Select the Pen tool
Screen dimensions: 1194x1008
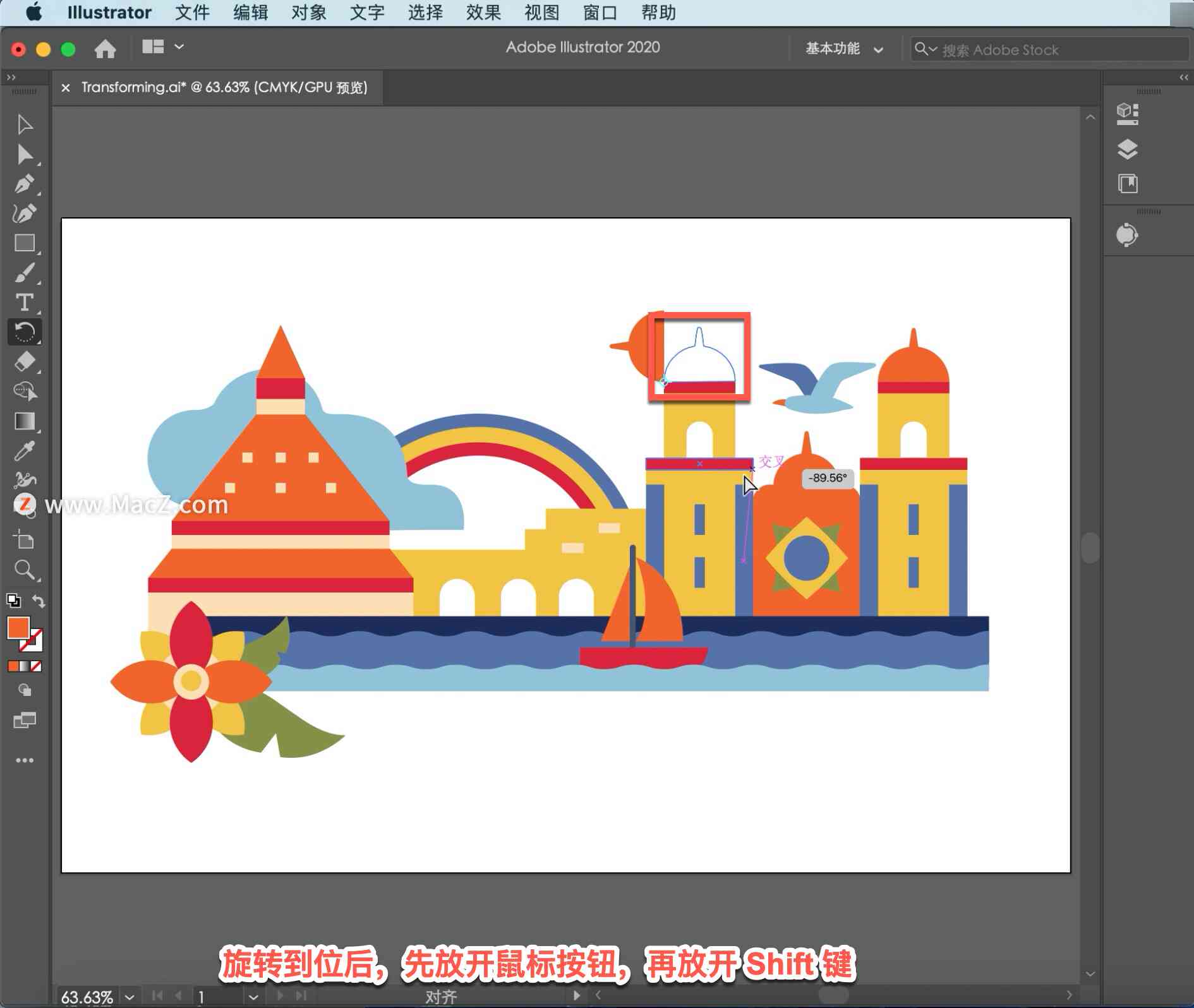click(25, 184)
